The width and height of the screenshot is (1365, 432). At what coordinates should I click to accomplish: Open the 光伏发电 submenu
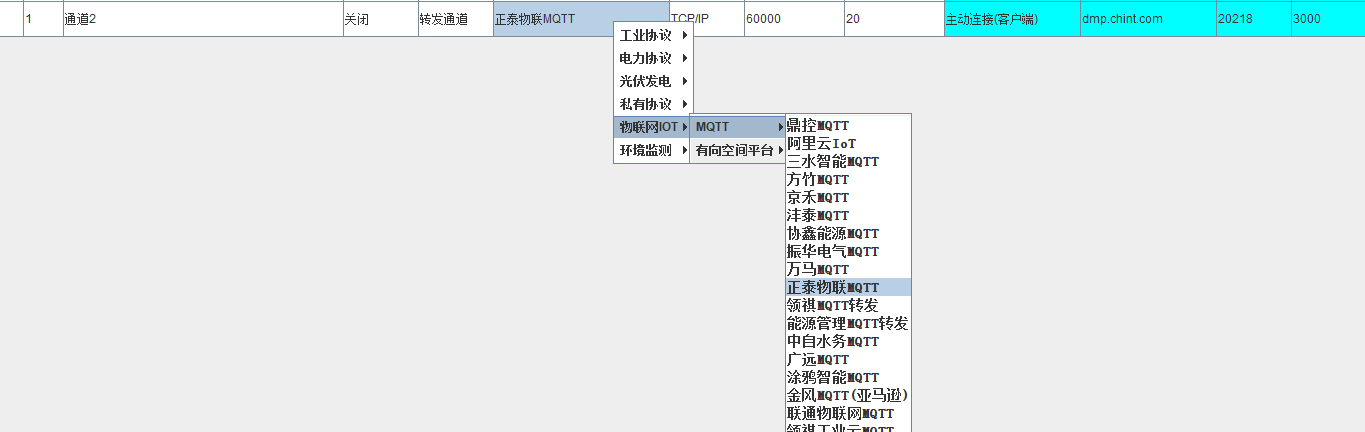tap(653, 81)
